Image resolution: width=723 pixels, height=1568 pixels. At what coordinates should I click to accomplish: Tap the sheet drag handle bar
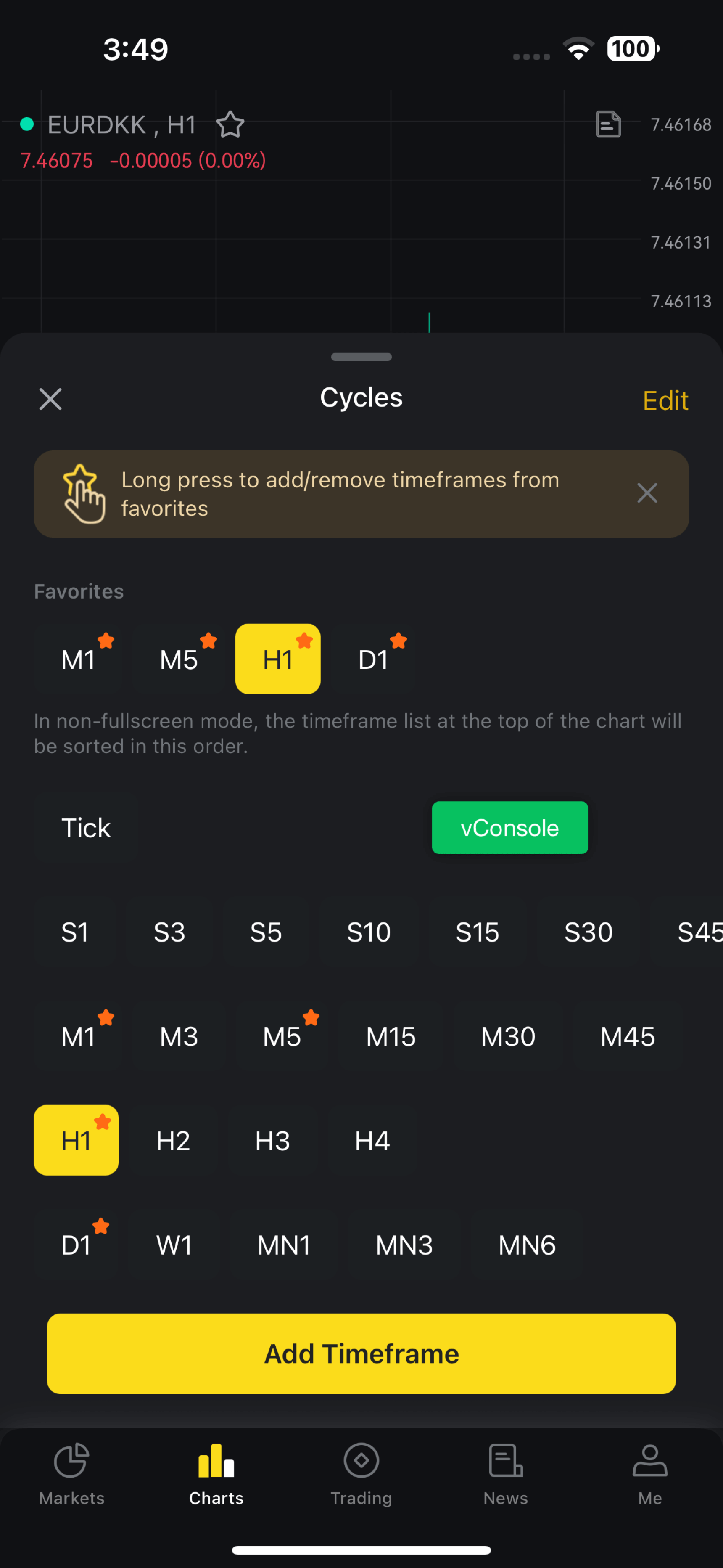(361, 358)
